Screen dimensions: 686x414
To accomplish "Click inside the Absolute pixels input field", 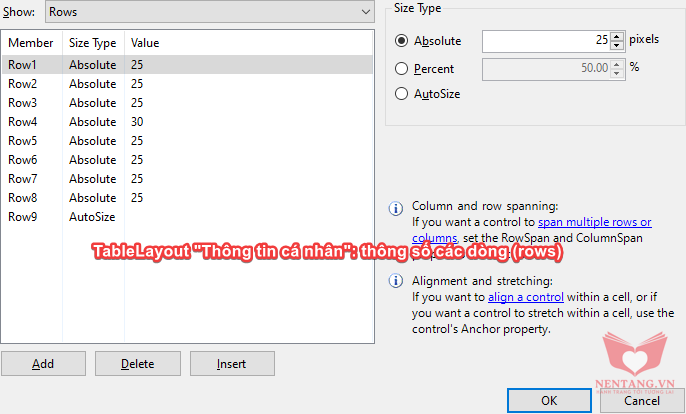I will point(546,41).
